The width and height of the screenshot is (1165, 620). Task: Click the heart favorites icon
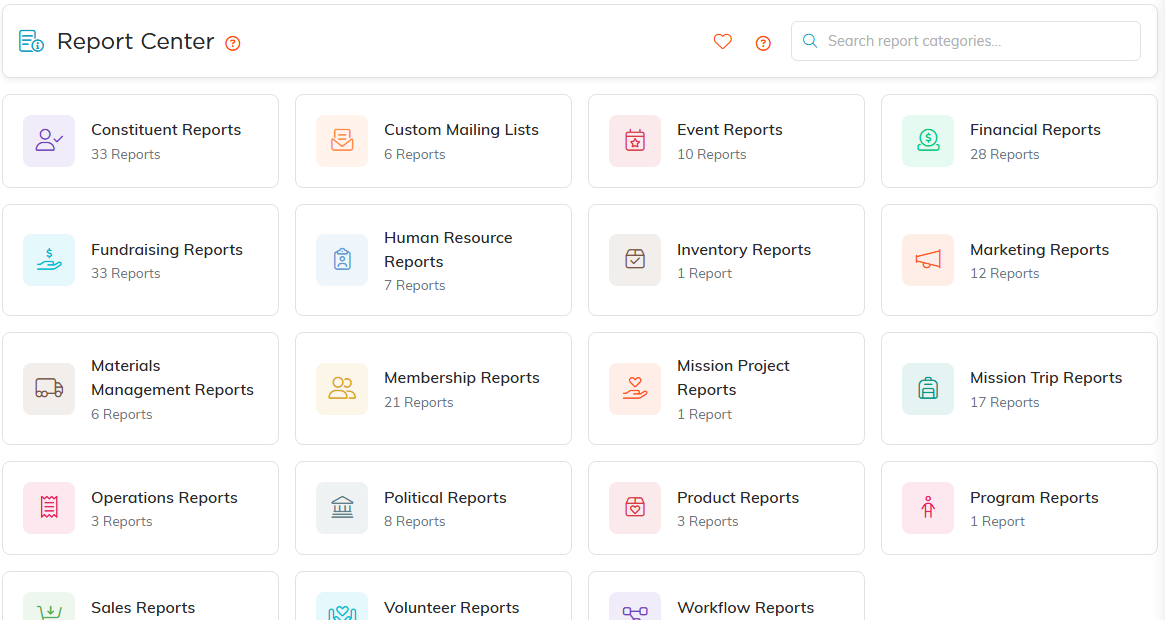[722, 42]
